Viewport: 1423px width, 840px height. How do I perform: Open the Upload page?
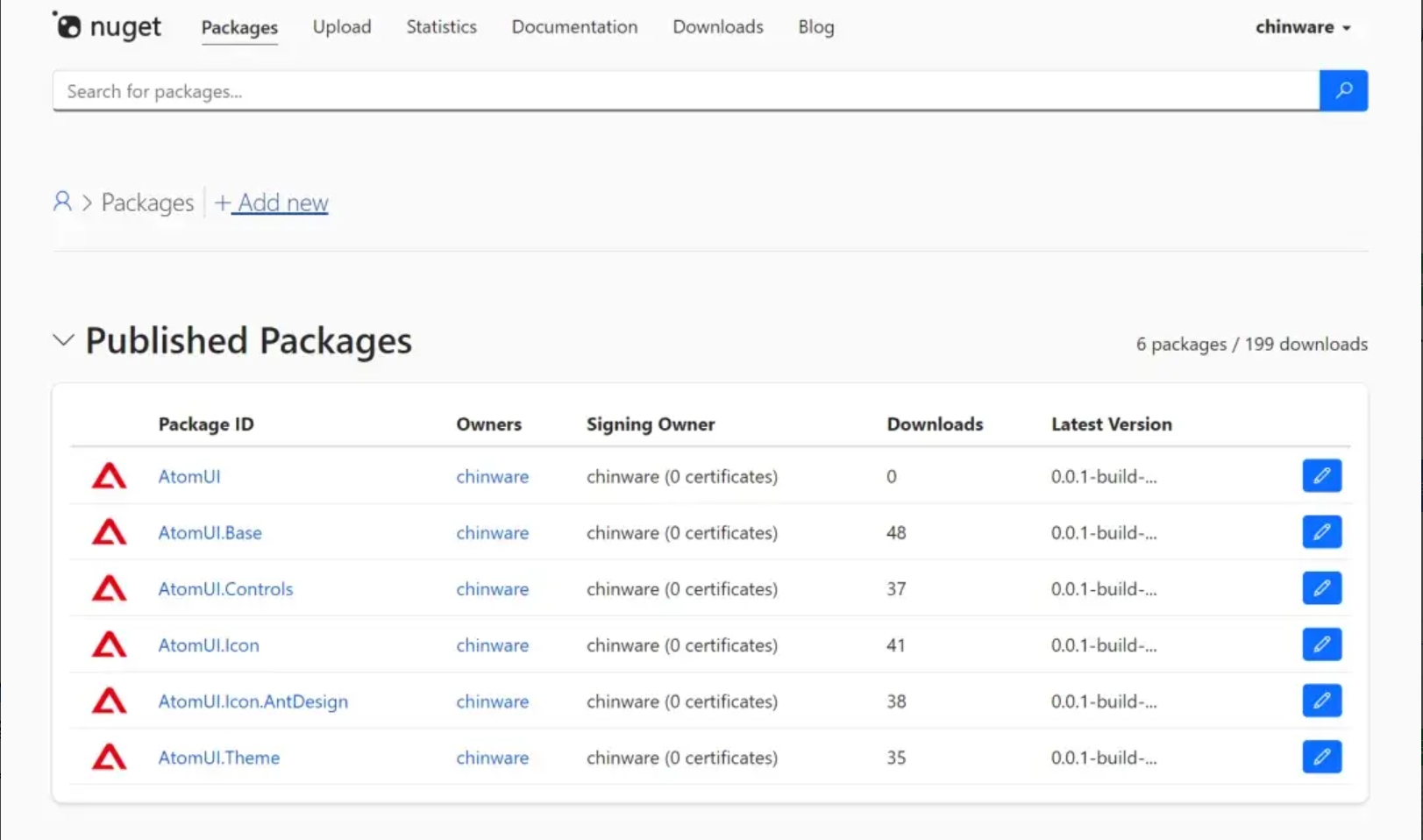pos(342,27)
